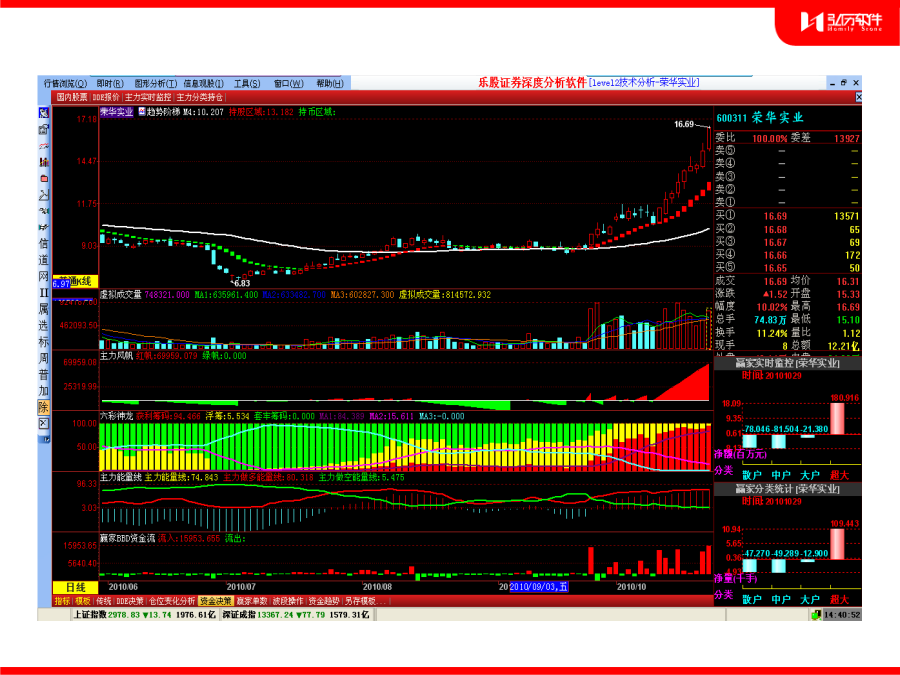This screenshot has width=900, height=675.
Task: Click the second icon in the left toolbar
Action: (44, 130)
